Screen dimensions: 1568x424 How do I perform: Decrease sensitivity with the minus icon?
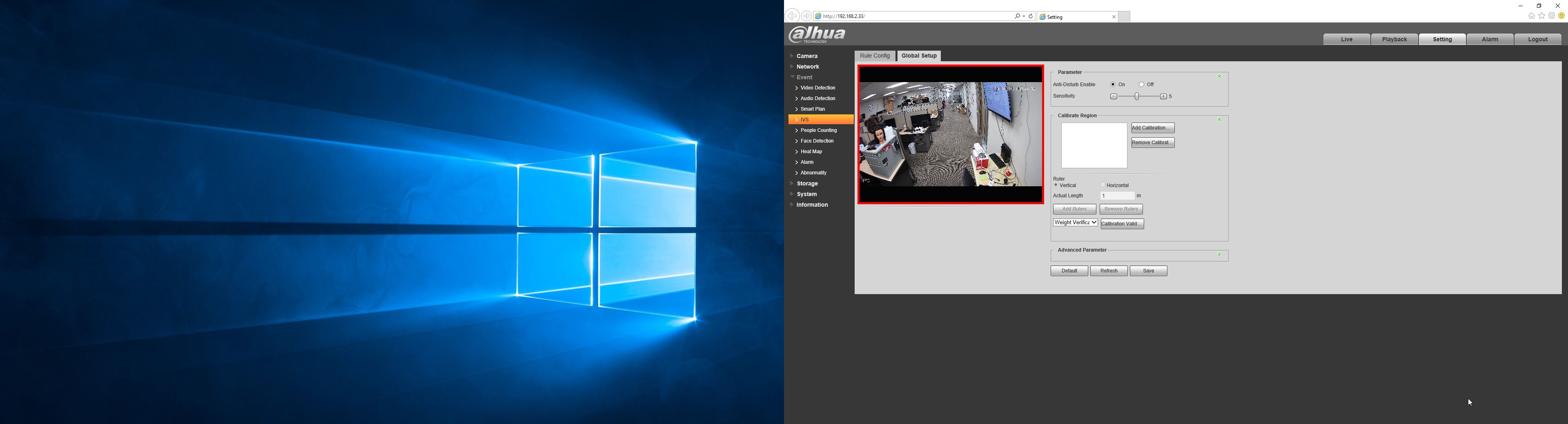click(1113, 97)
